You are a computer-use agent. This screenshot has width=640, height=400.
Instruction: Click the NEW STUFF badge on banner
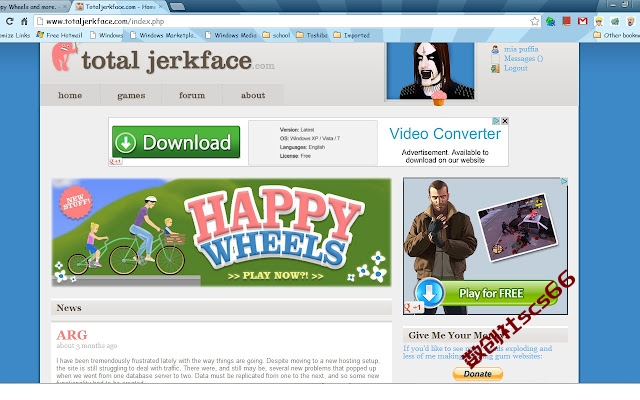click(76, 202)
